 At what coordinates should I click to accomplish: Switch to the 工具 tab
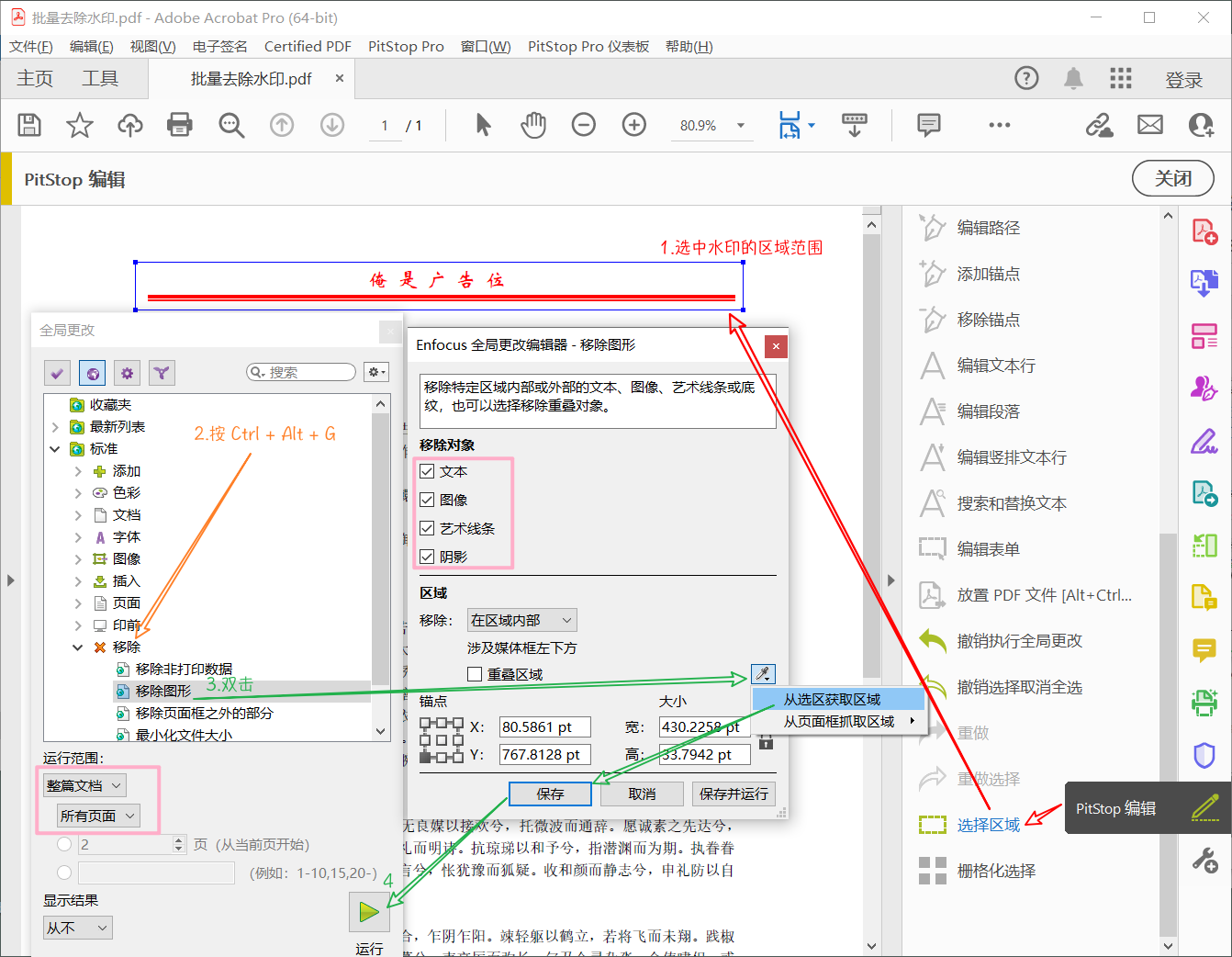[x=100, y=79]
